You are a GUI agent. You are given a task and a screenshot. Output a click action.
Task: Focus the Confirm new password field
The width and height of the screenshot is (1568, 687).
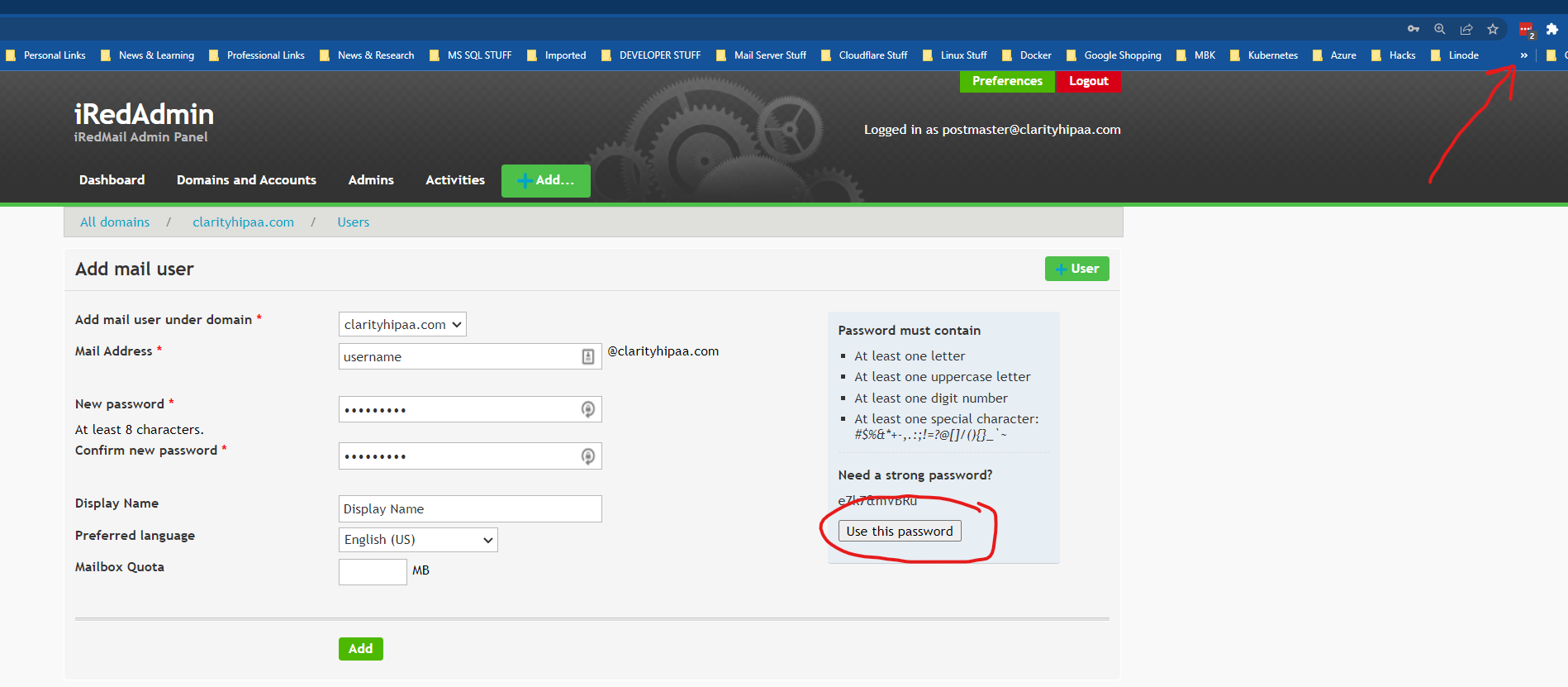470,456
